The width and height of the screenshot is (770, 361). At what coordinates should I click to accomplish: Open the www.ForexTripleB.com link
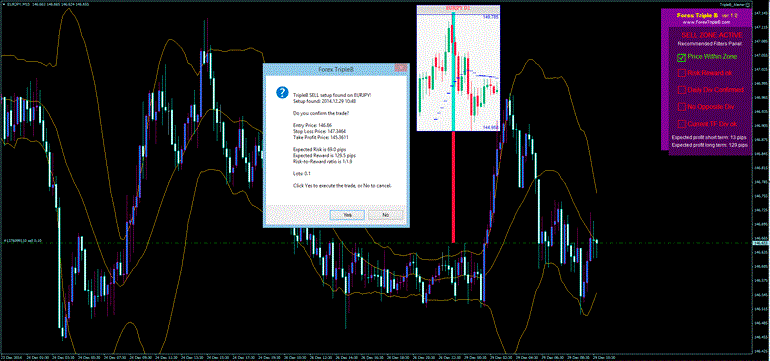(x=706, y=22)
